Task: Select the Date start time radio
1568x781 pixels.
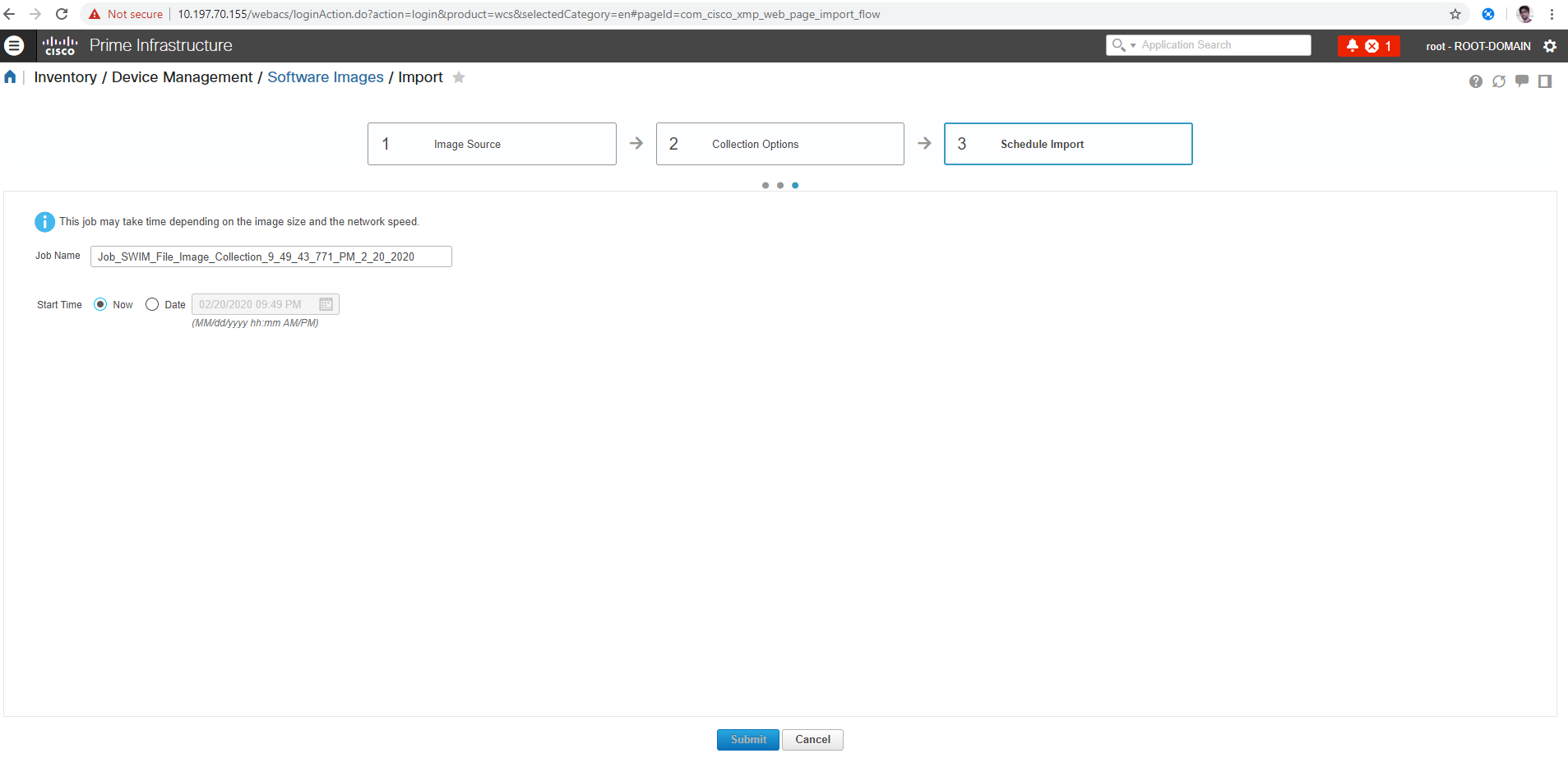Action: pos(152,304)
